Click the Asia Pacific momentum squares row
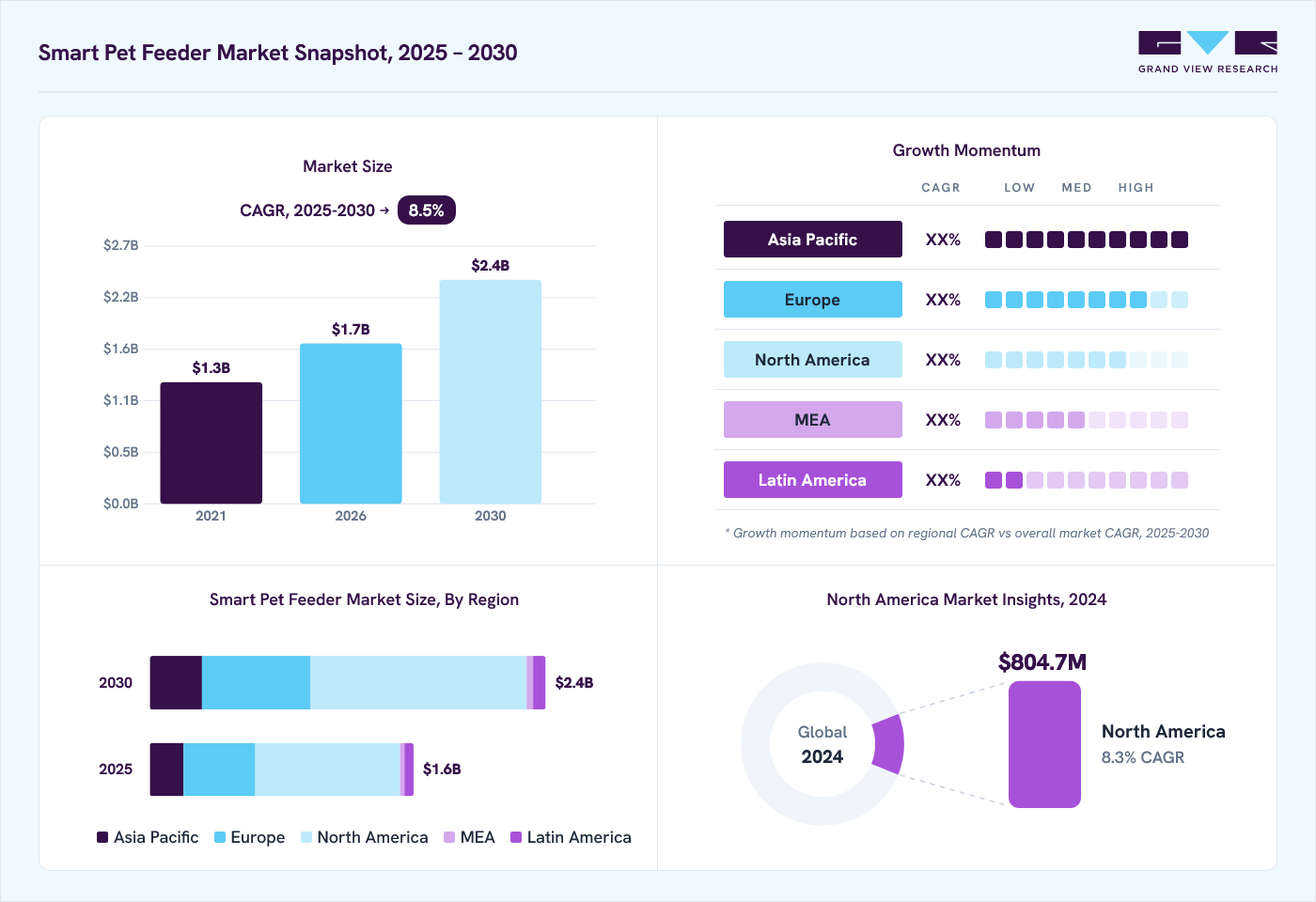 (x=1087, y=240)
